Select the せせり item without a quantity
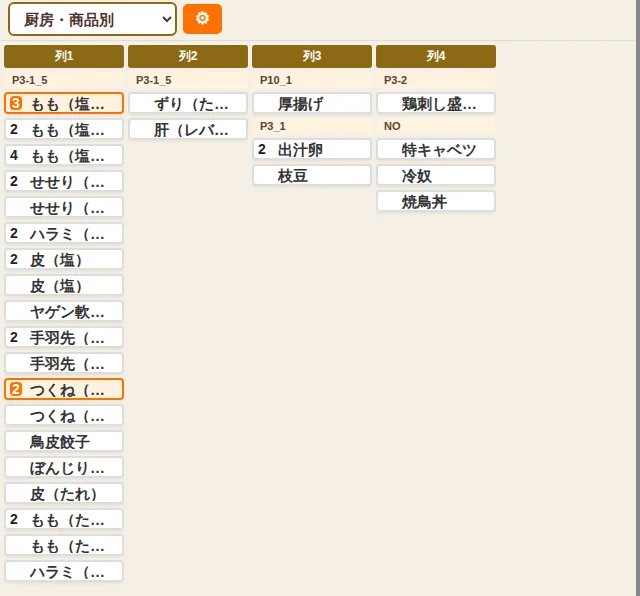 click(64, 207)
